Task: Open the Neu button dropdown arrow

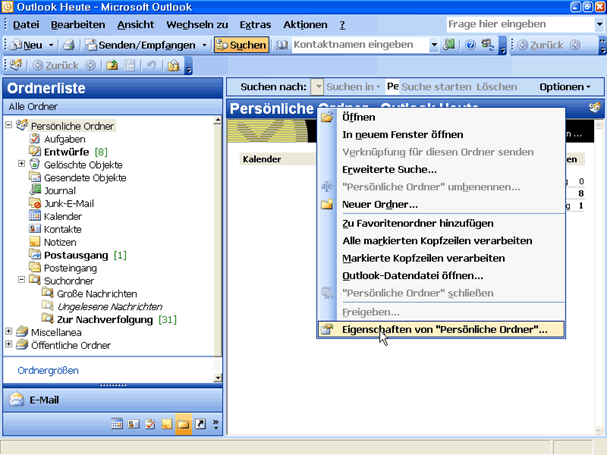Action: pos(51,45)
